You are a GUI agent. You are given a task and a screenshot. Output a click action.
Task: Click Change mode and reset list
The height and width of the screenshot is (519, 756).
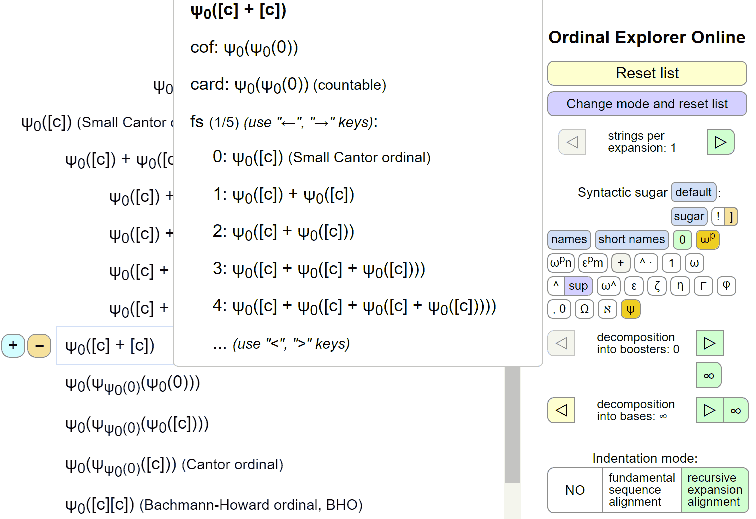647,104
